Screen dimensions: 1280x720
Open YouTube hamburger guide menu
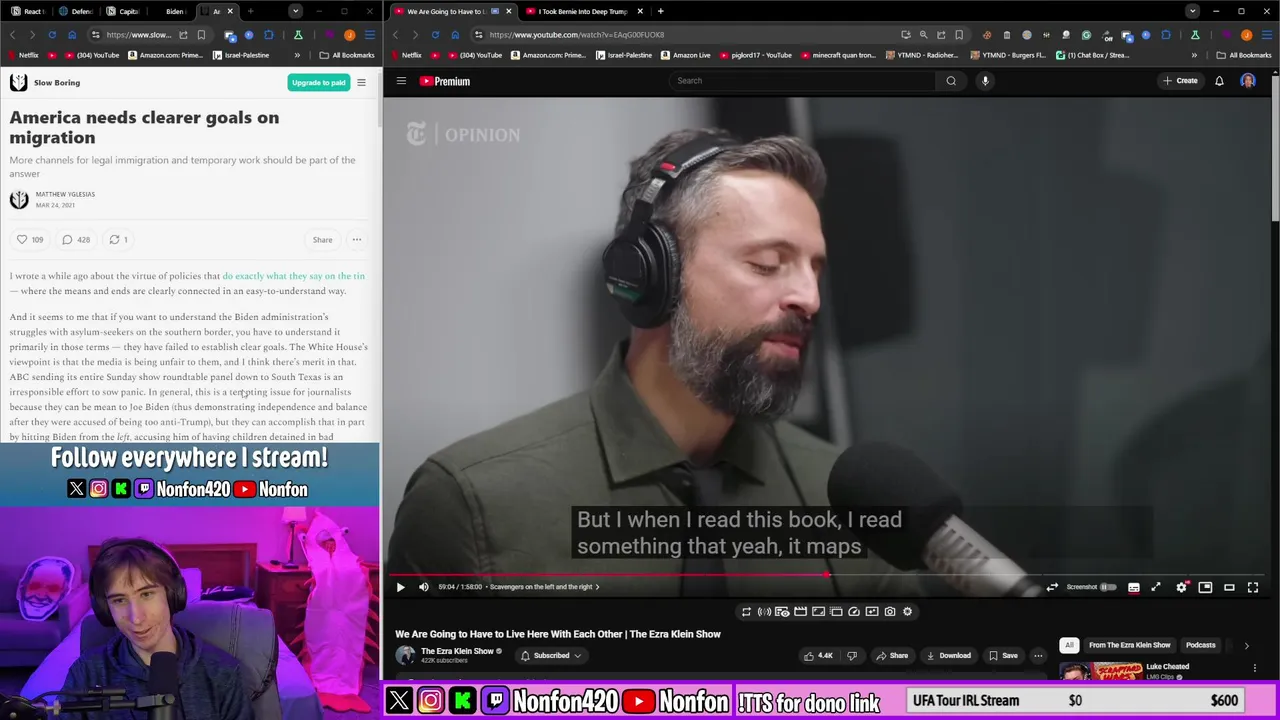401,81
